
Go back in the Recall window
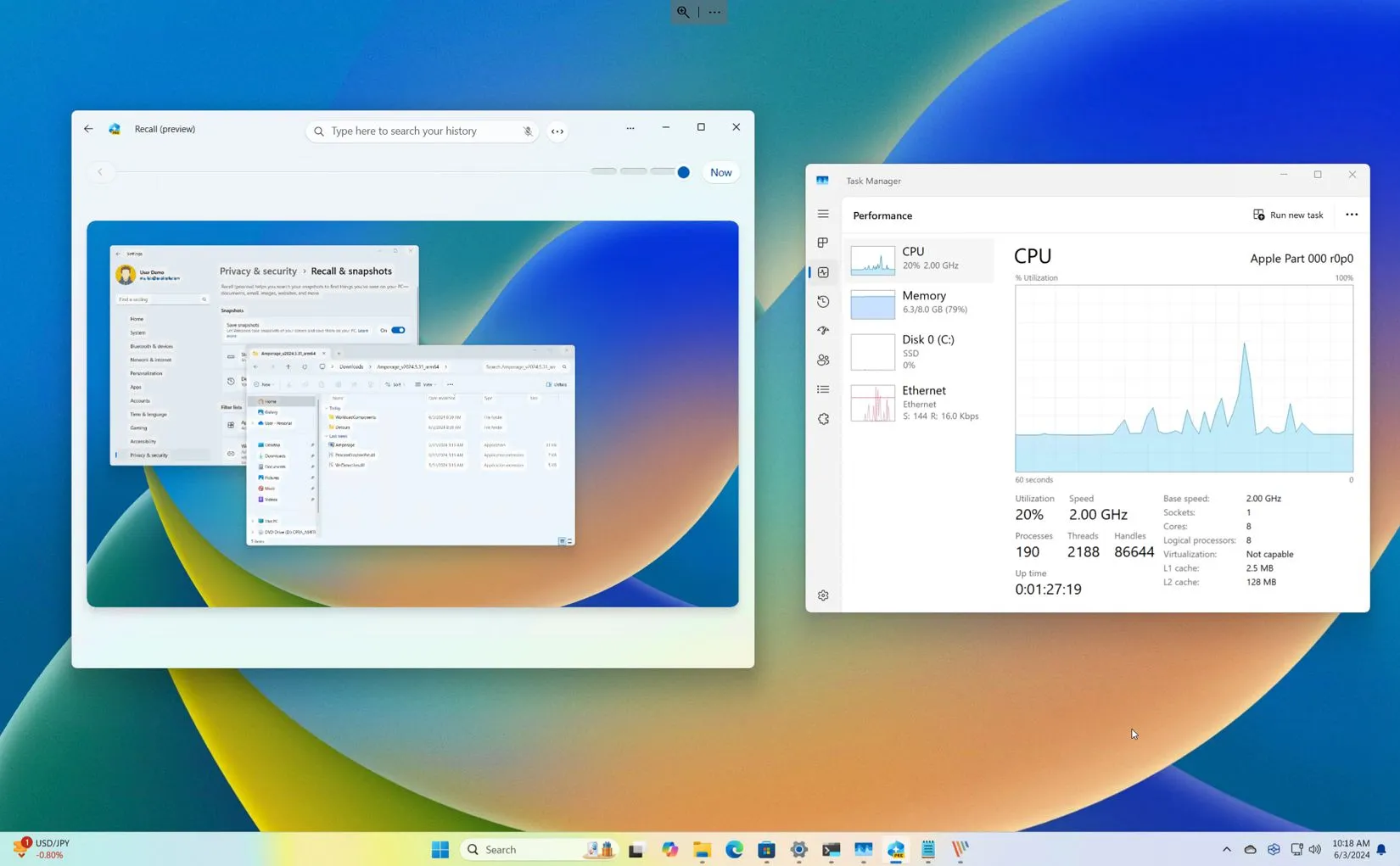pos(88,129)
